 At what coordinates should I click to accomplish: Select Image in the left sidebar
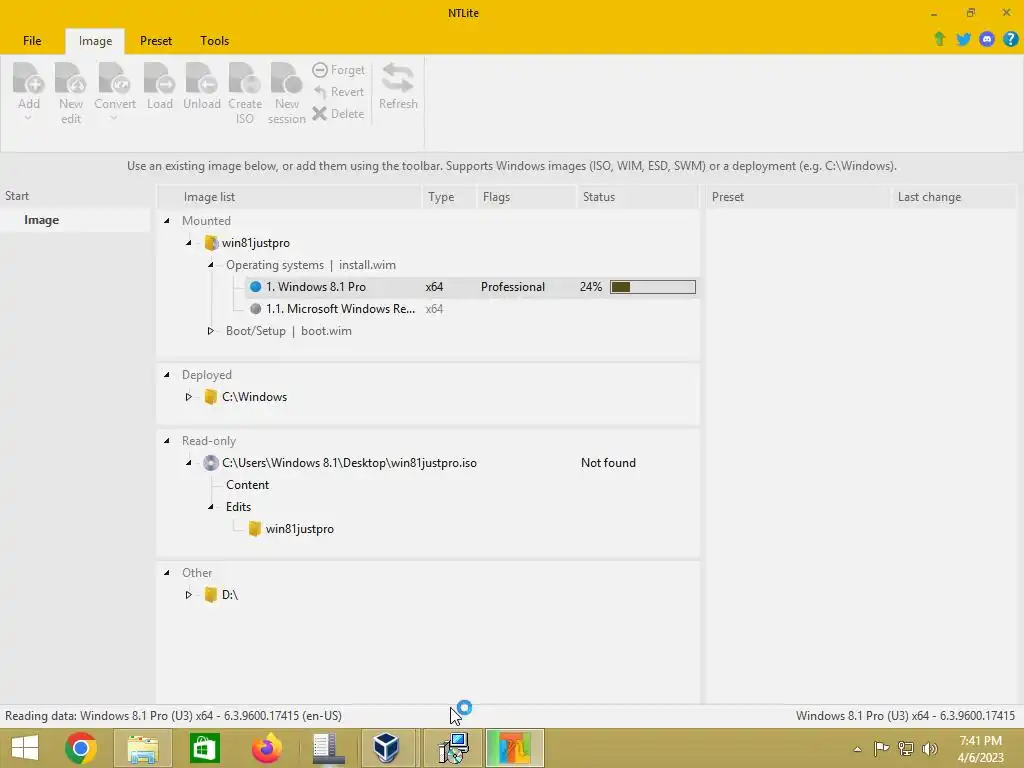[75, 220]
